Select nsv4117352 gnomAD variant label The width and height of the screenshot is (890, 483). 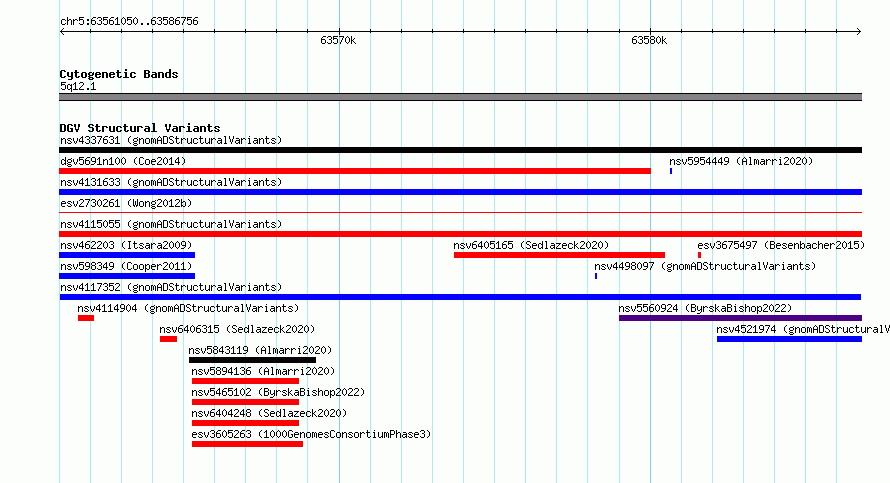[171, 287]
